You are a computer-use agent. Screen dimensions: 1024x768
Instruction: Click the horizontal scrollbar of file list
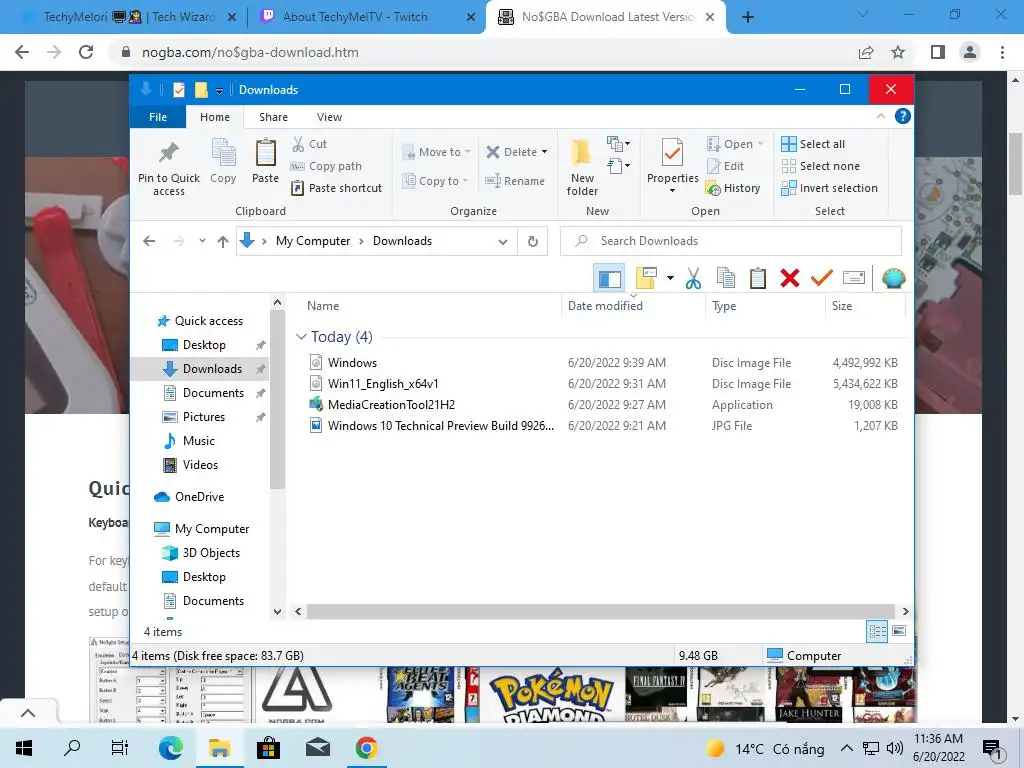pos(600,611)
